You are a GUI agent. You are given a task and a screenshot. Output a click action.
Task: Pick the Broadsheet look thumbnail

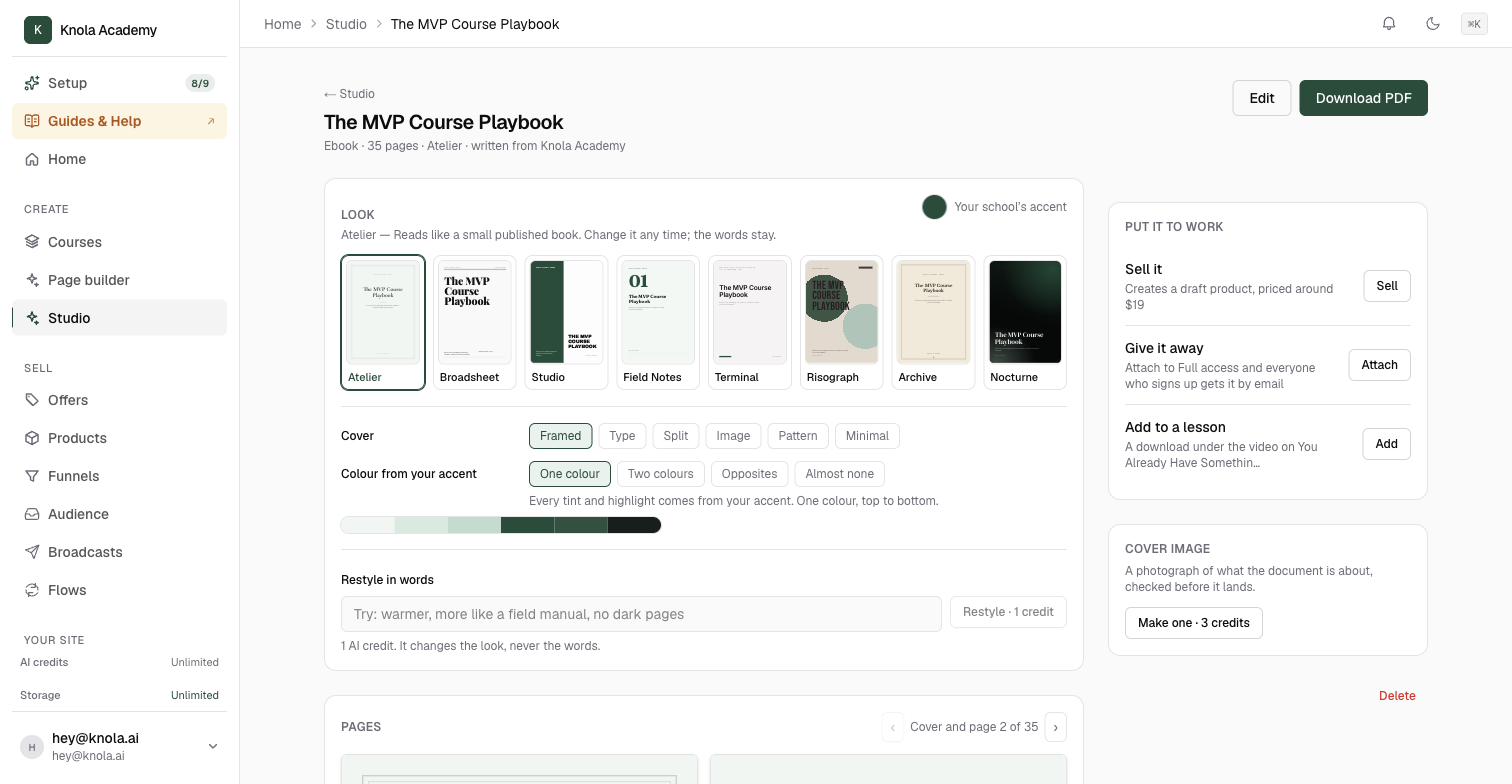(x=474, y=322)
